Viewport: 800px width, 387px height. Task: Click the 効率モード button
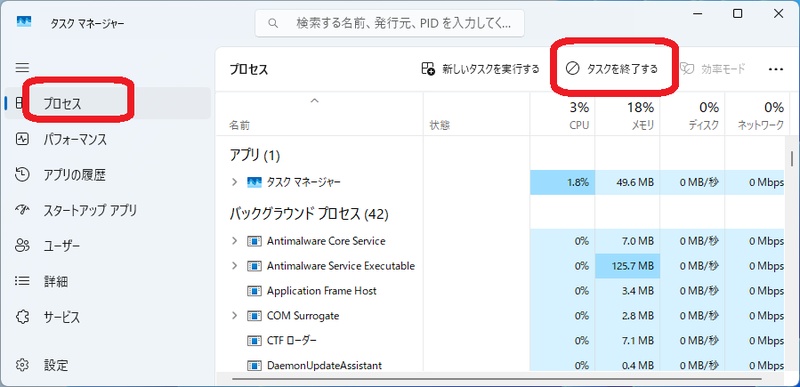tap(713, 69)
